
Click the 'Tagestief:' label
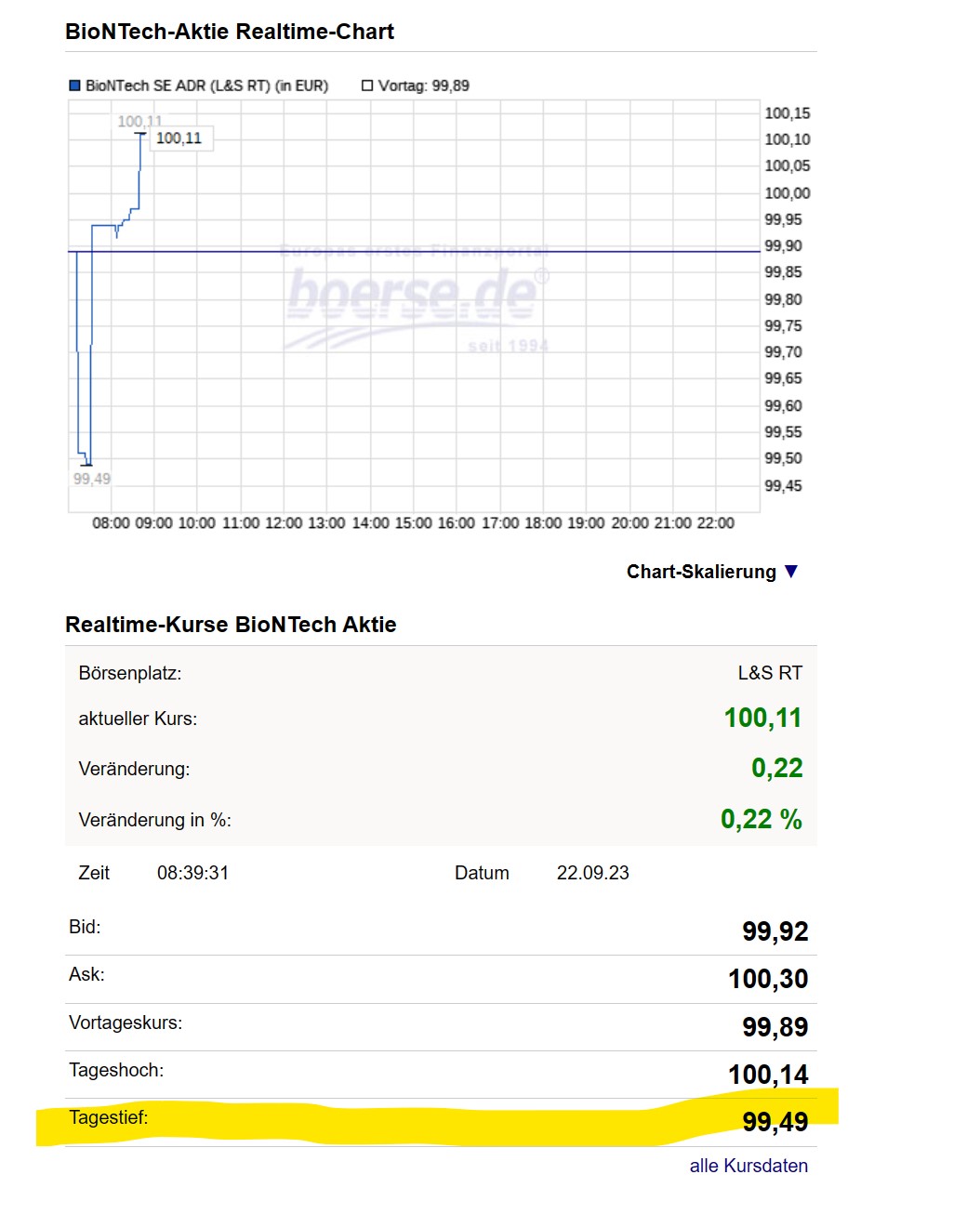coord(109,1117)
